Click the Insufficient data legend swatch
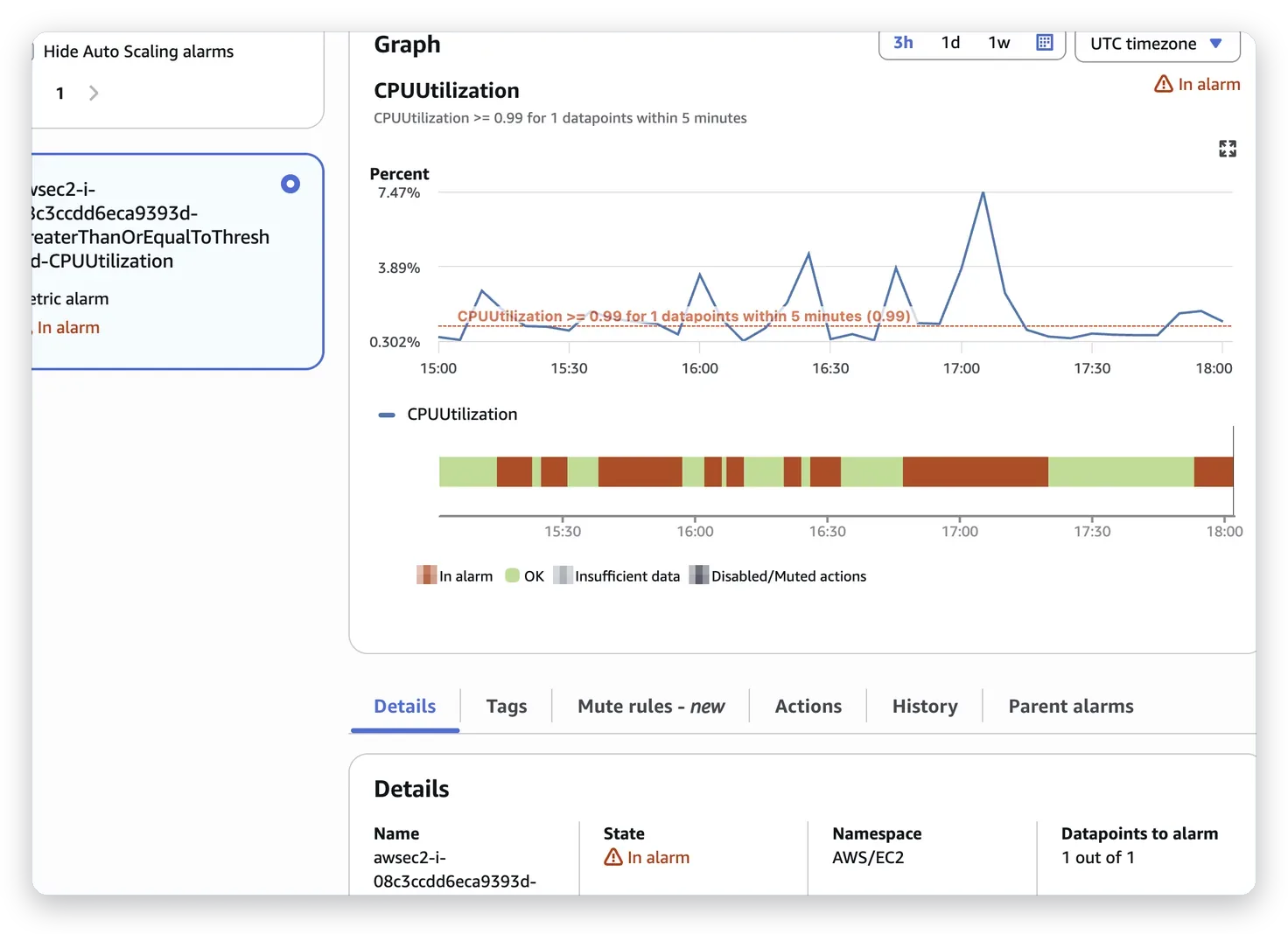The width and height of the screenshot is (1288, 934). (x=563, y=575)
